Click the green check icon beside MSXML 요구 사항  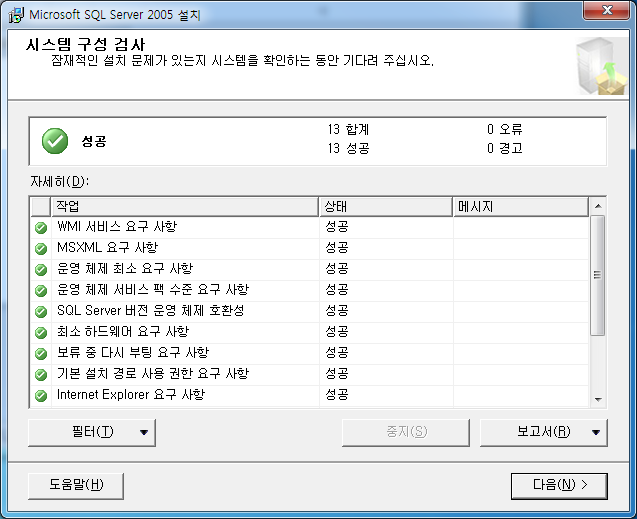pos(41,249)
